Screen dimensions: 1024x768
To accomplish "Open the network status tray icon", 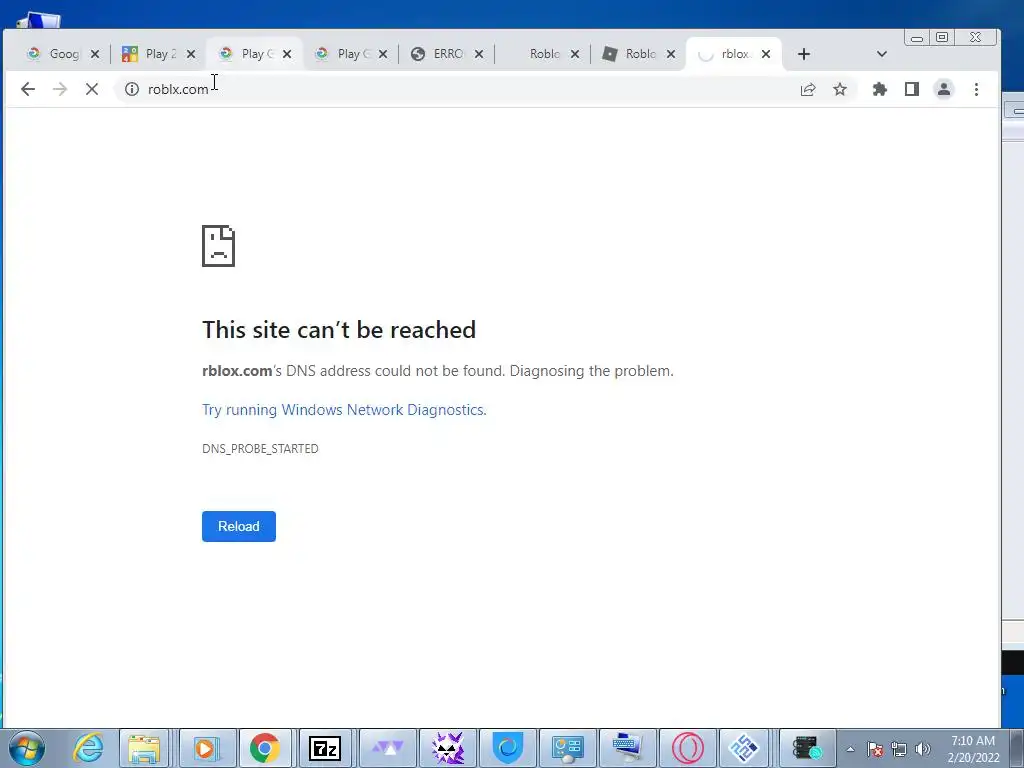I will tap(899, 749).
